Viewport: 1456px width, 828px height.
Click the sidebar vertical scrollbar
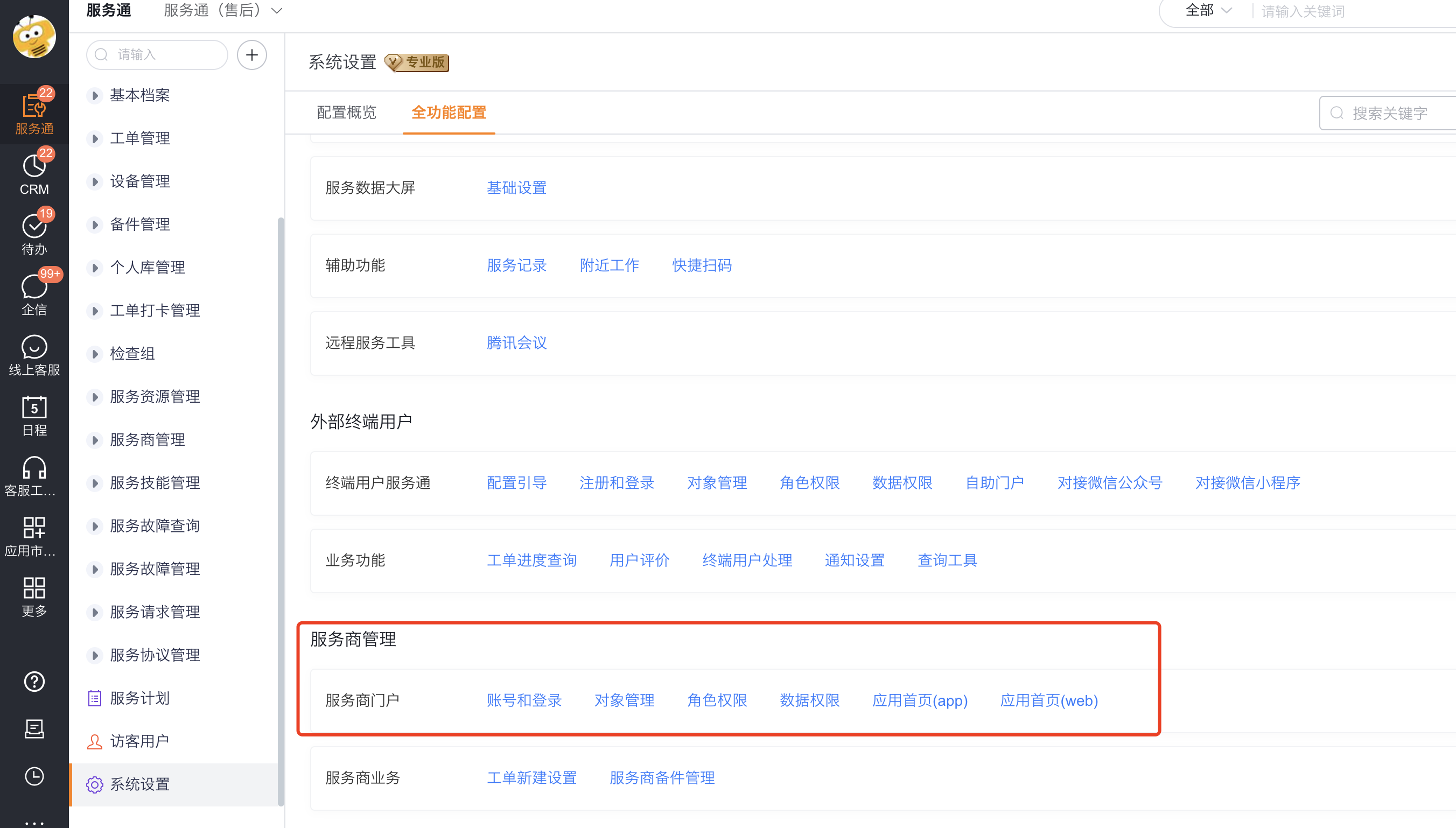(281, 511)
